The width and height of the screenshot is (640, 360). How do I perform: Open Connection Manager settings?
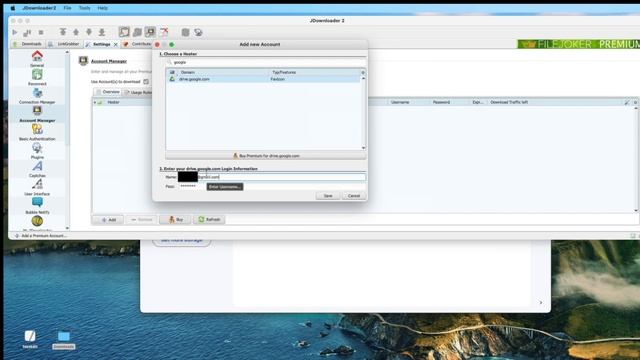click(x=37, y=96)
